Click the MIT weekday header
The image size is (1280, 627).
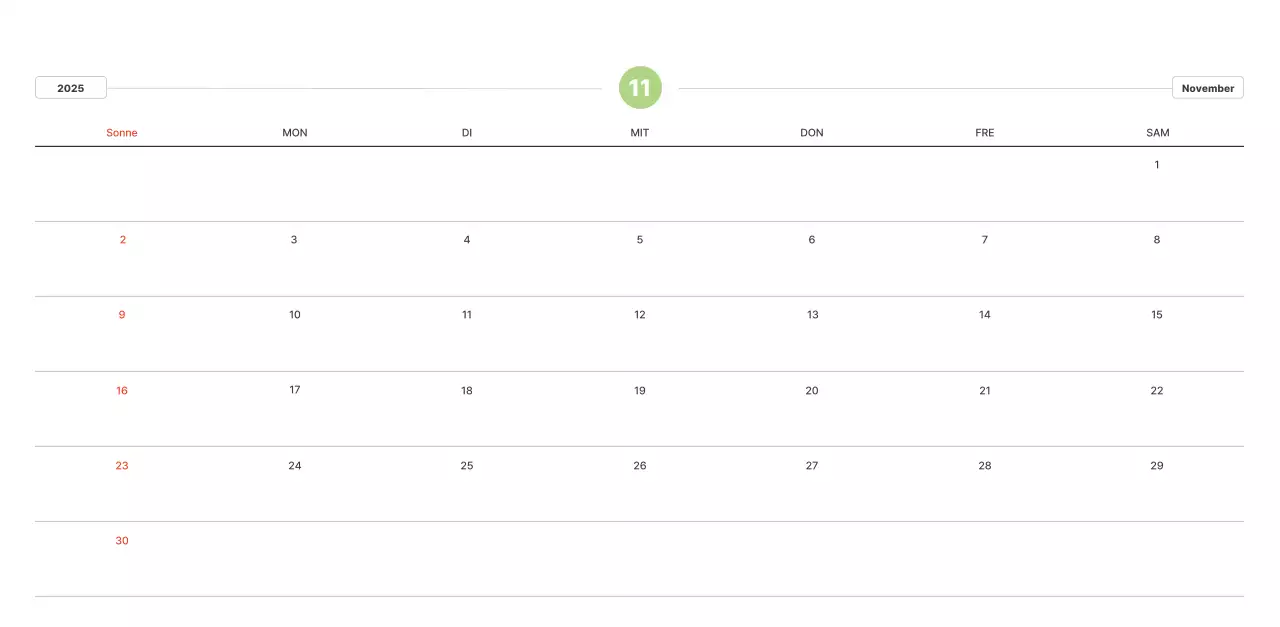640,133
